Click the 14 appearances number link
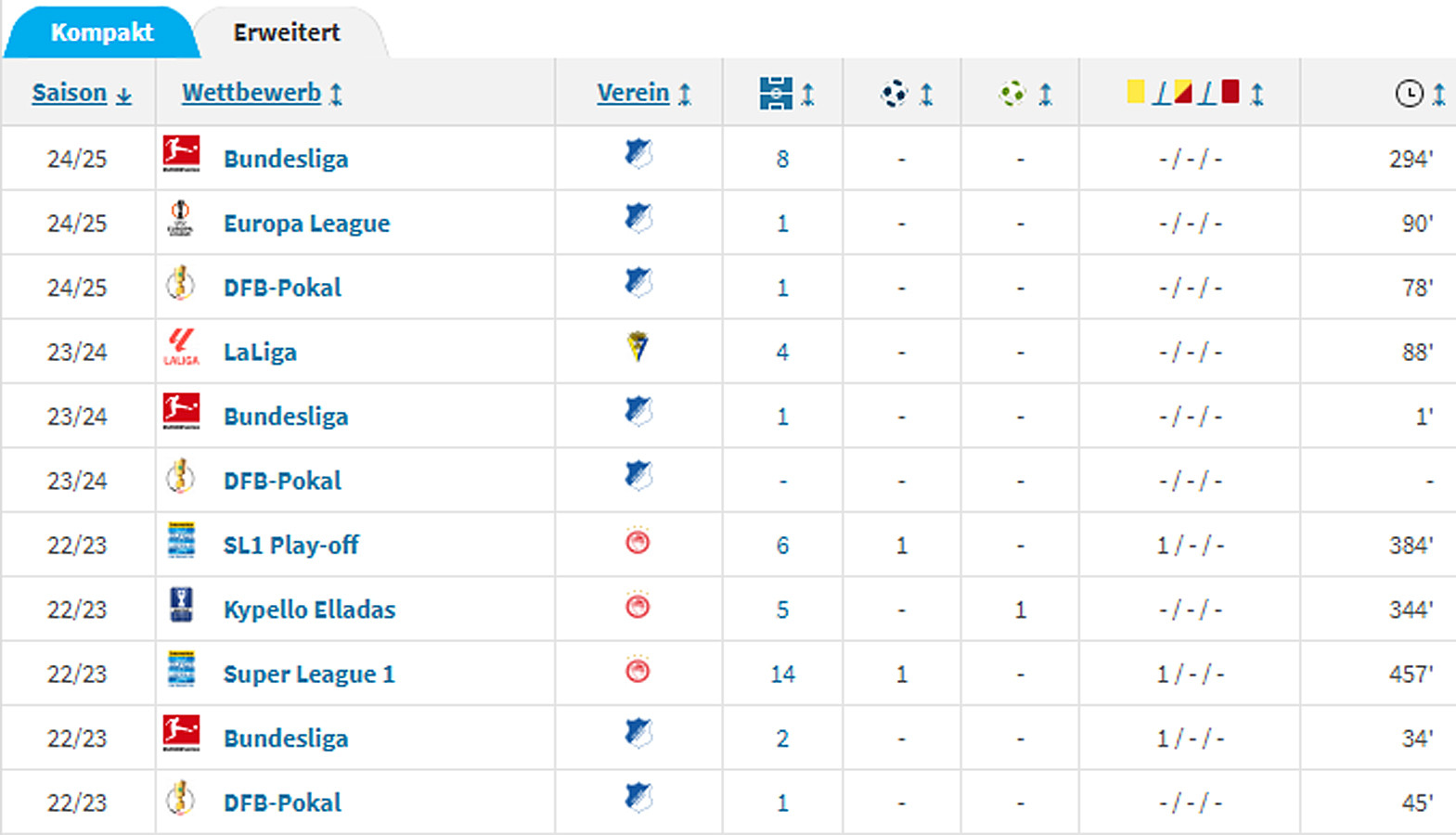 tap(782, 674)
